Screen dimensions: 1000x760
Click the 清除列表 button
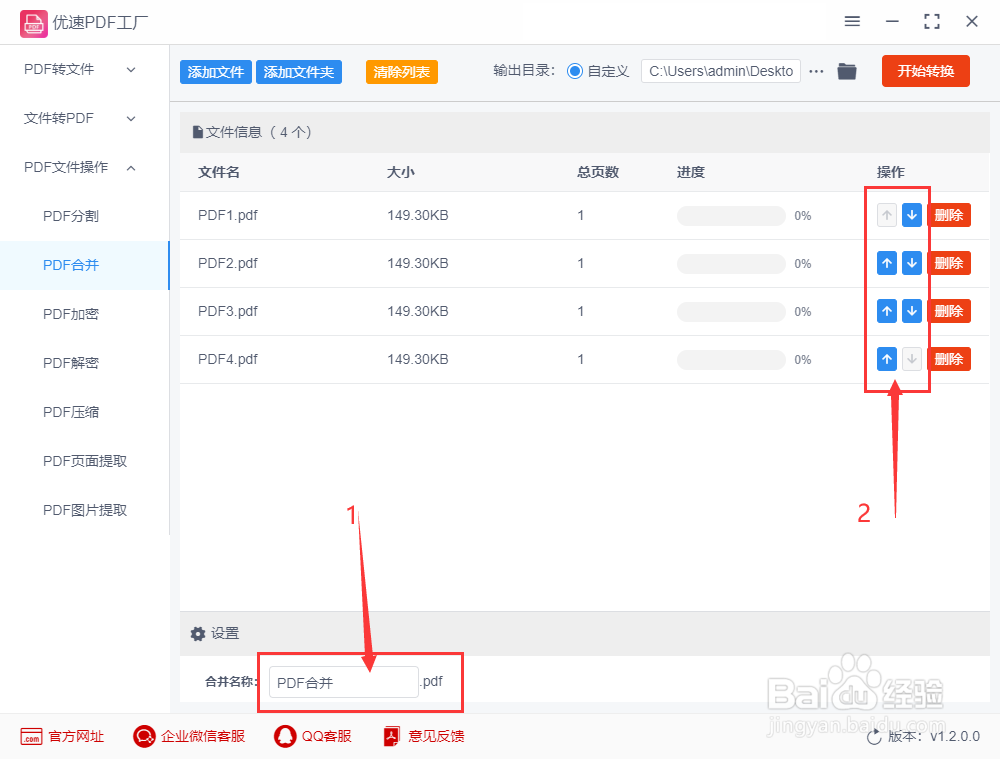point(402,72)
